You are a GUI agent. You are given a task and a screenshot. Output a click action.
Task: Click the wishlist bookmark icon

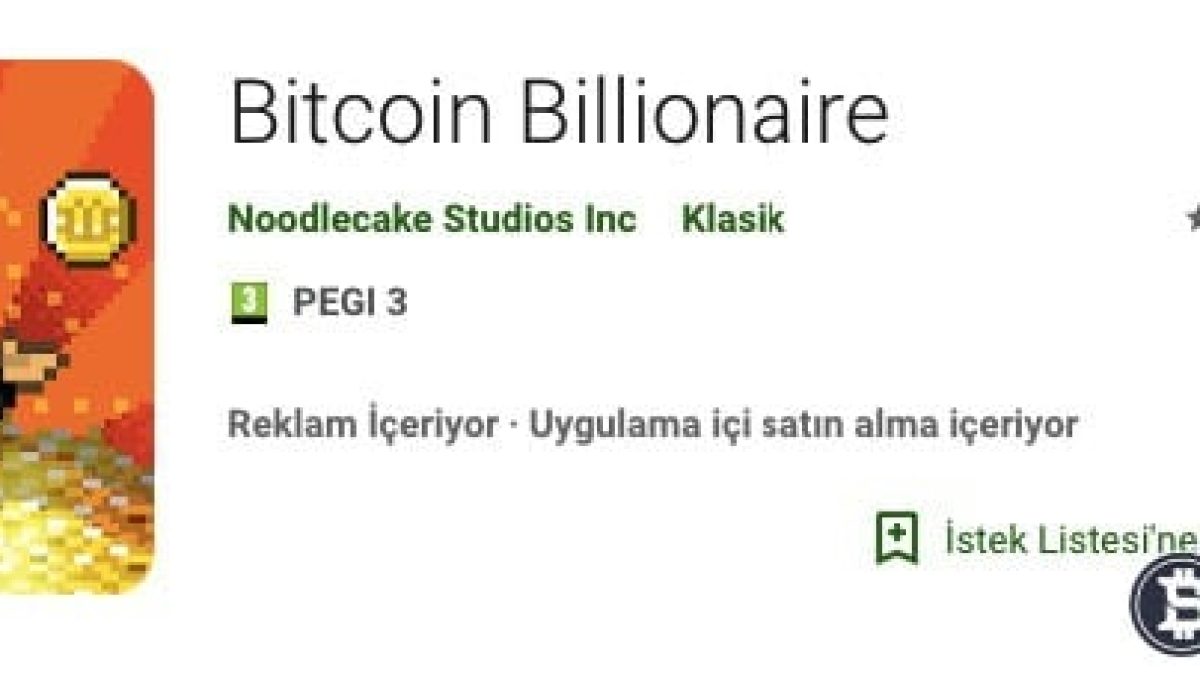click(x=897, y=538)
